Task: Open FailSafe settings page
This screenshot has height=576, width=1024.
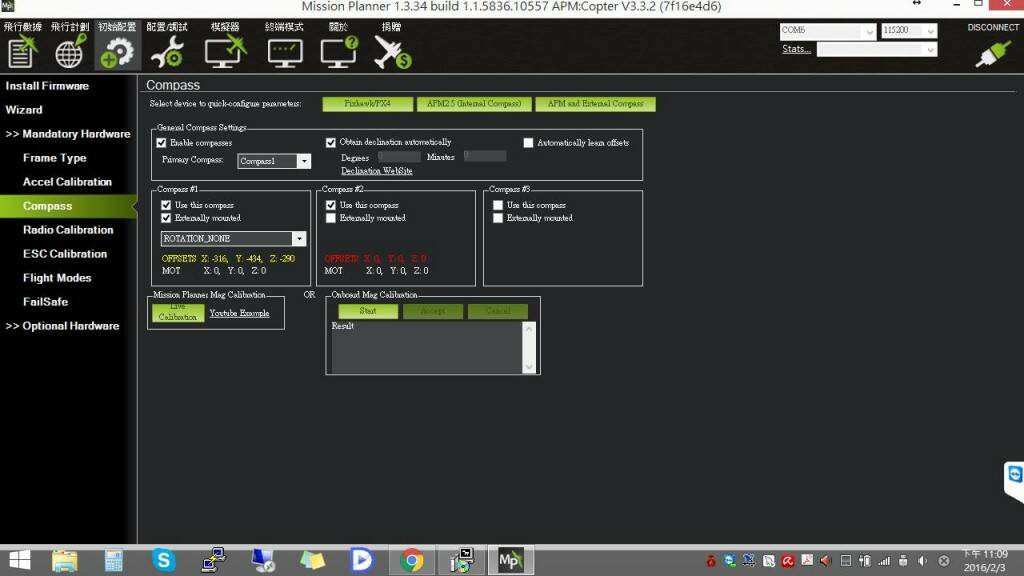Action: click(x=46, y=302)
